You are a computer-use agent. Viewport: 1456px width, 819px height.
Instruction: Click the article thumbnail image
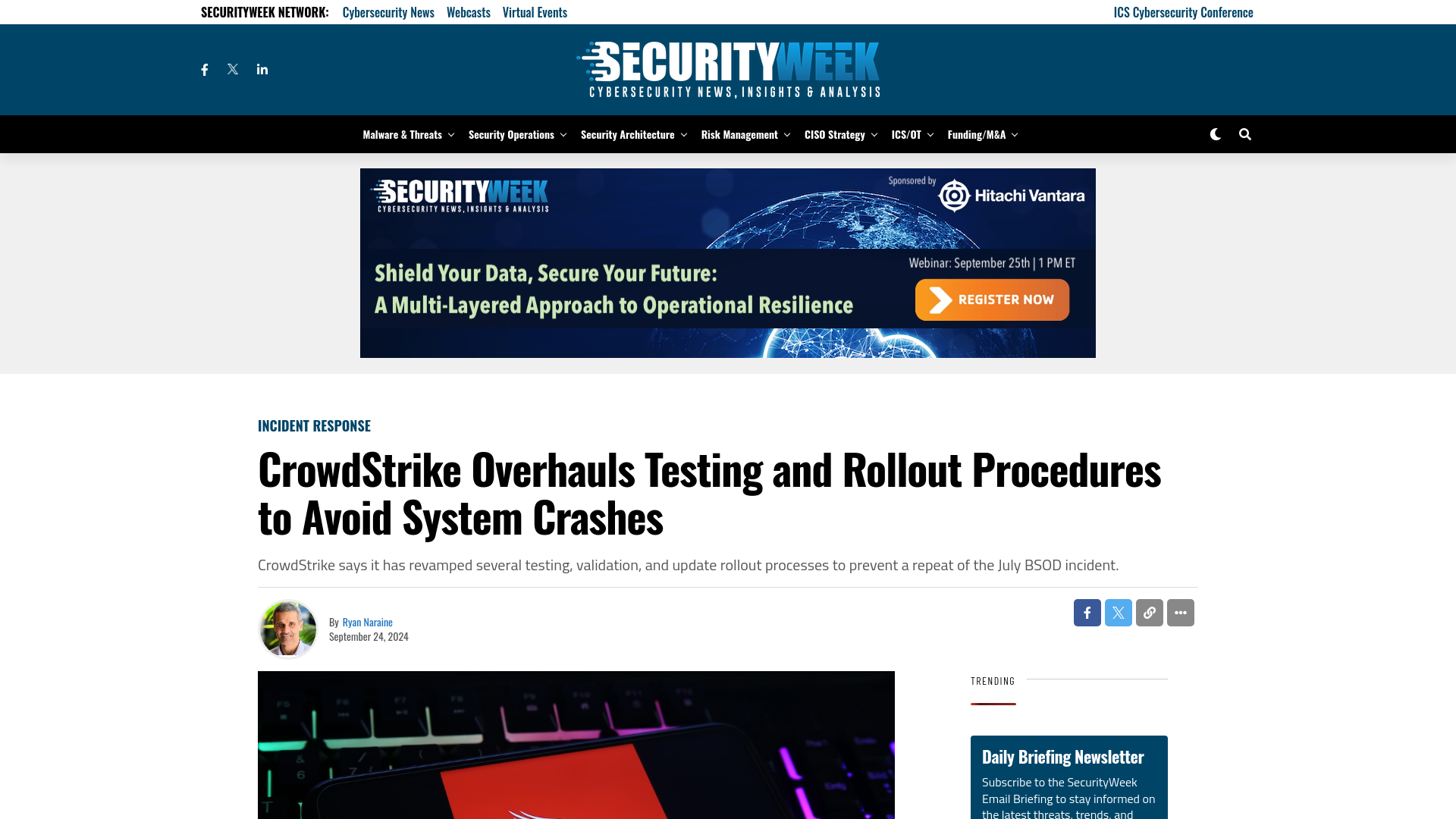pyautogui.click(x=576, y=745)
